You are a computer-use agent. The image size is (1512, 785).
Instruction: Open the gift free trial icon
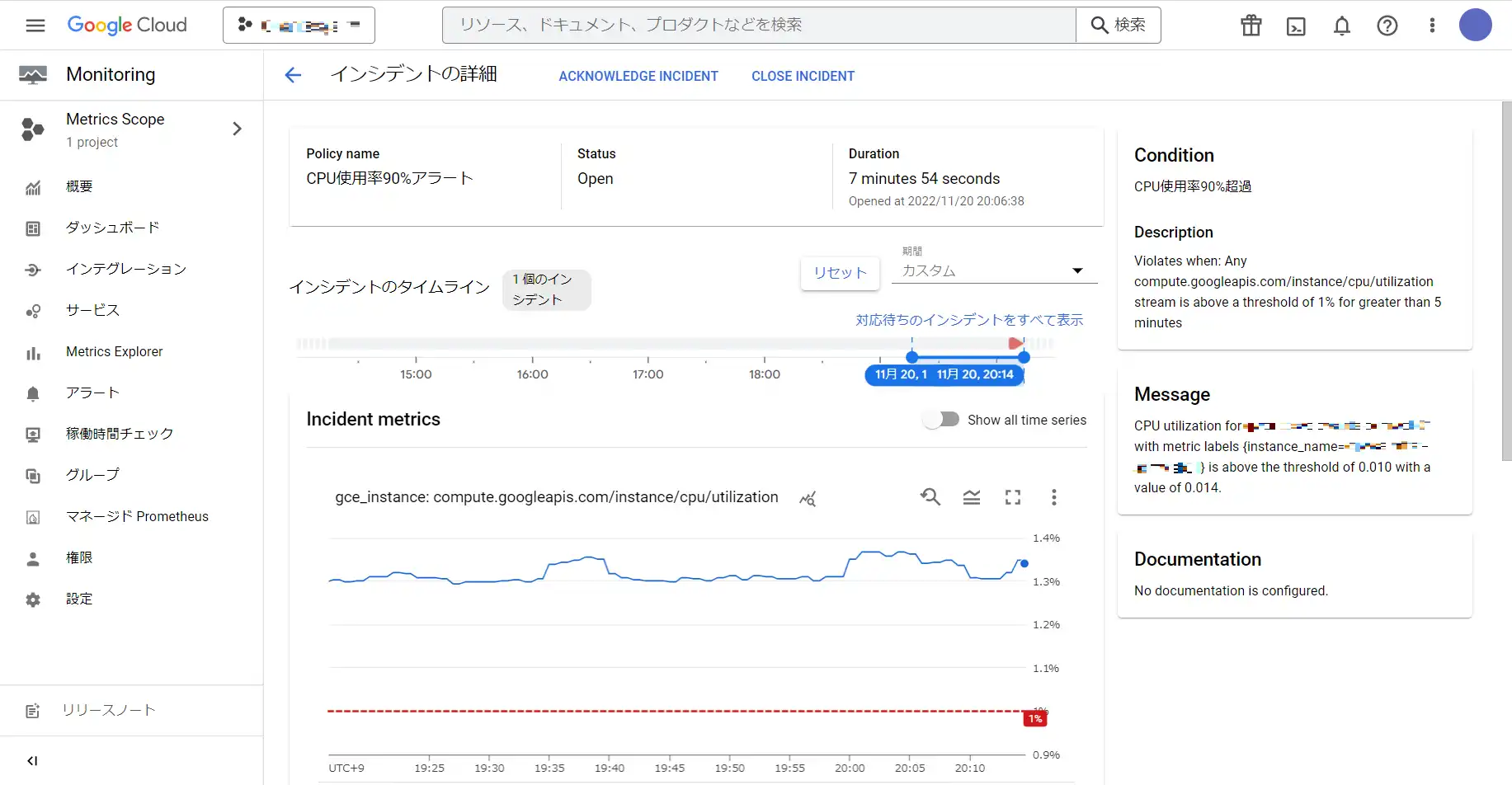[1251, 26]
